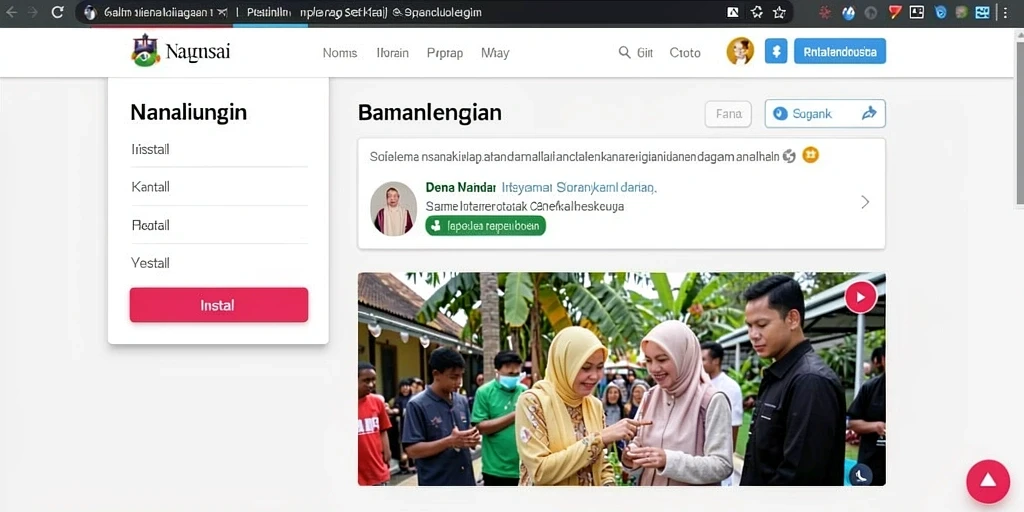Screen dimensions: 1024x512
Task: Click the Bamanlengian heading
Action: pos(430,113)
